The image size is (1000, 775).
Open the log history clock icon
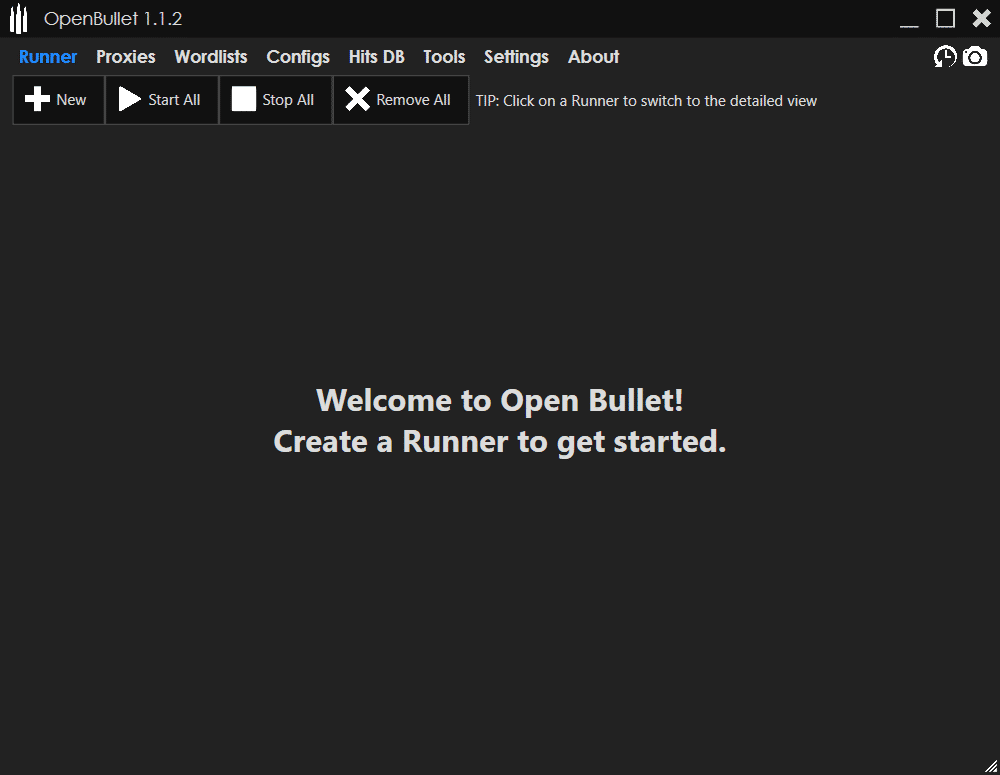point(945,57)
